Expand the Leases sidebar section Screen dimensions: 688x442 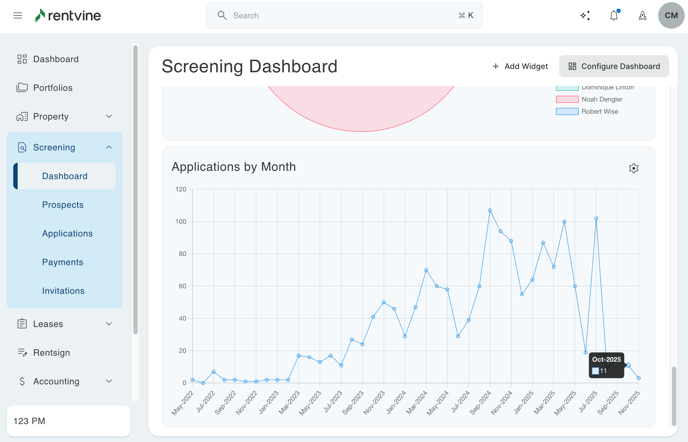109,324
